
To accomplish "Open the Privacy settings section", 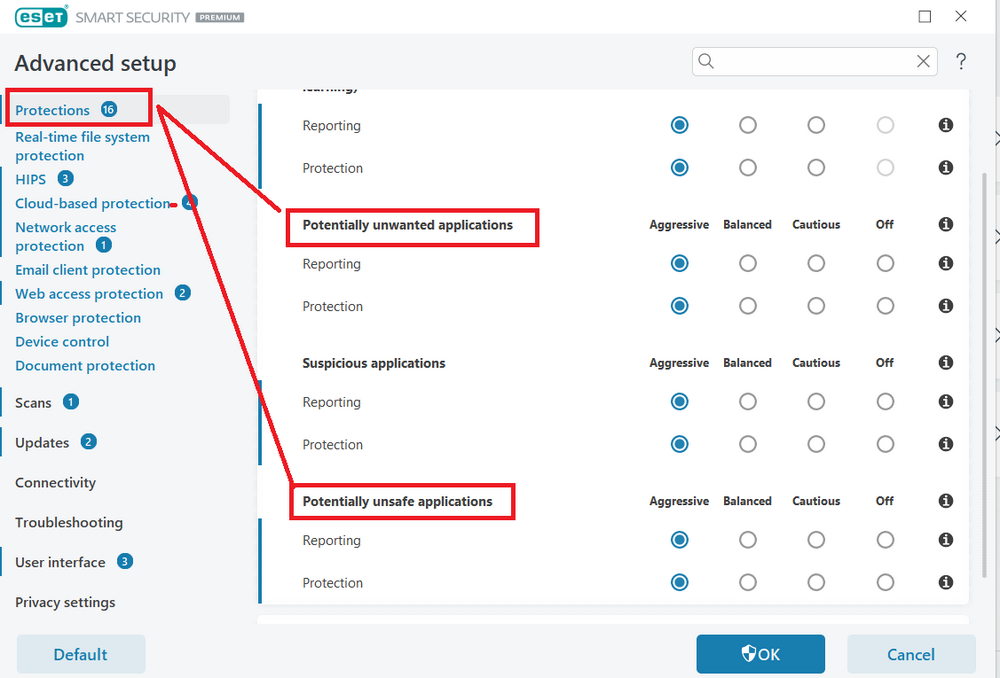I will tap(65, 602).
